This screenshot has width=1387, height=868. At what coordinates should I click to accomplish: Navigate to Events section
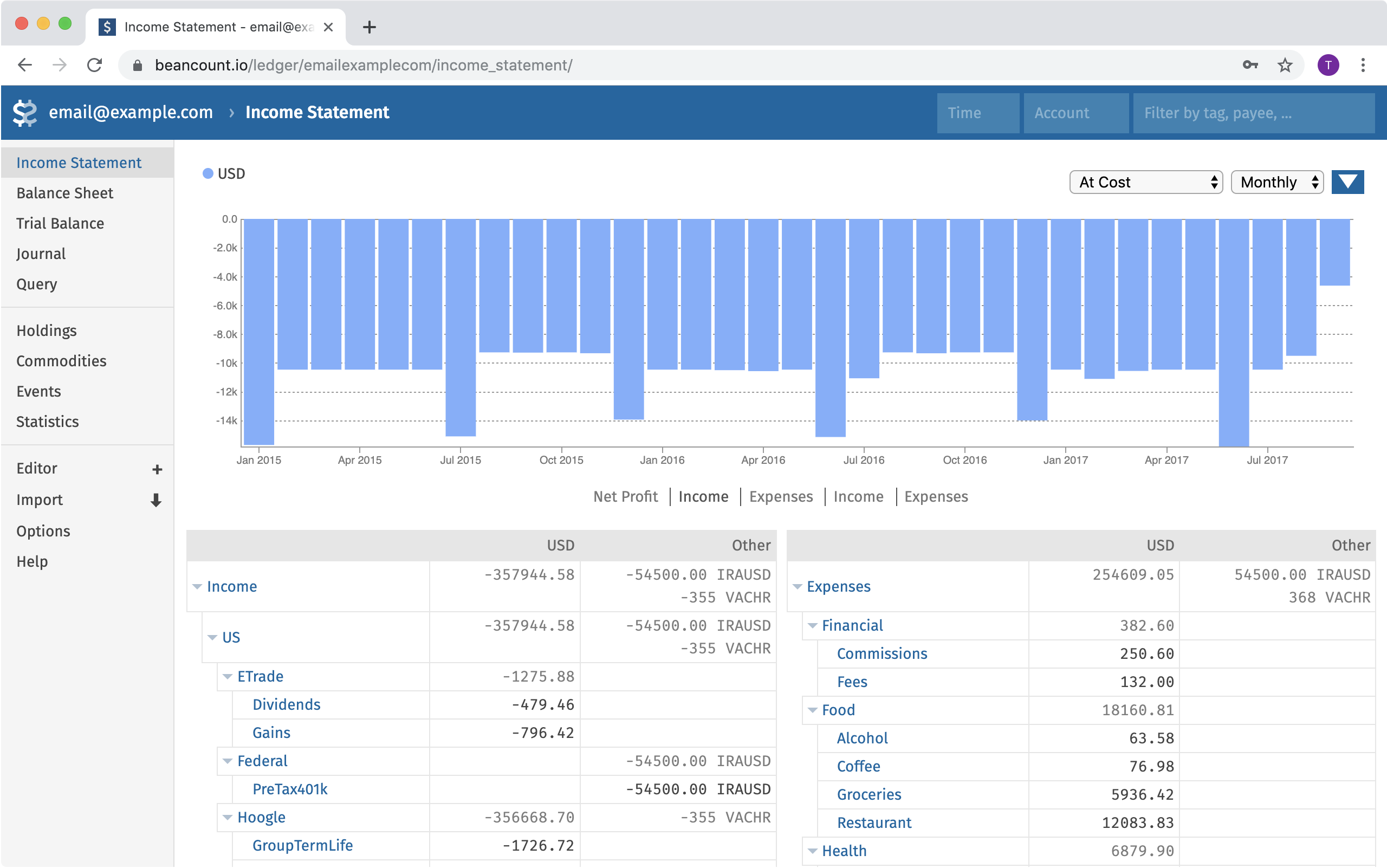38,391
